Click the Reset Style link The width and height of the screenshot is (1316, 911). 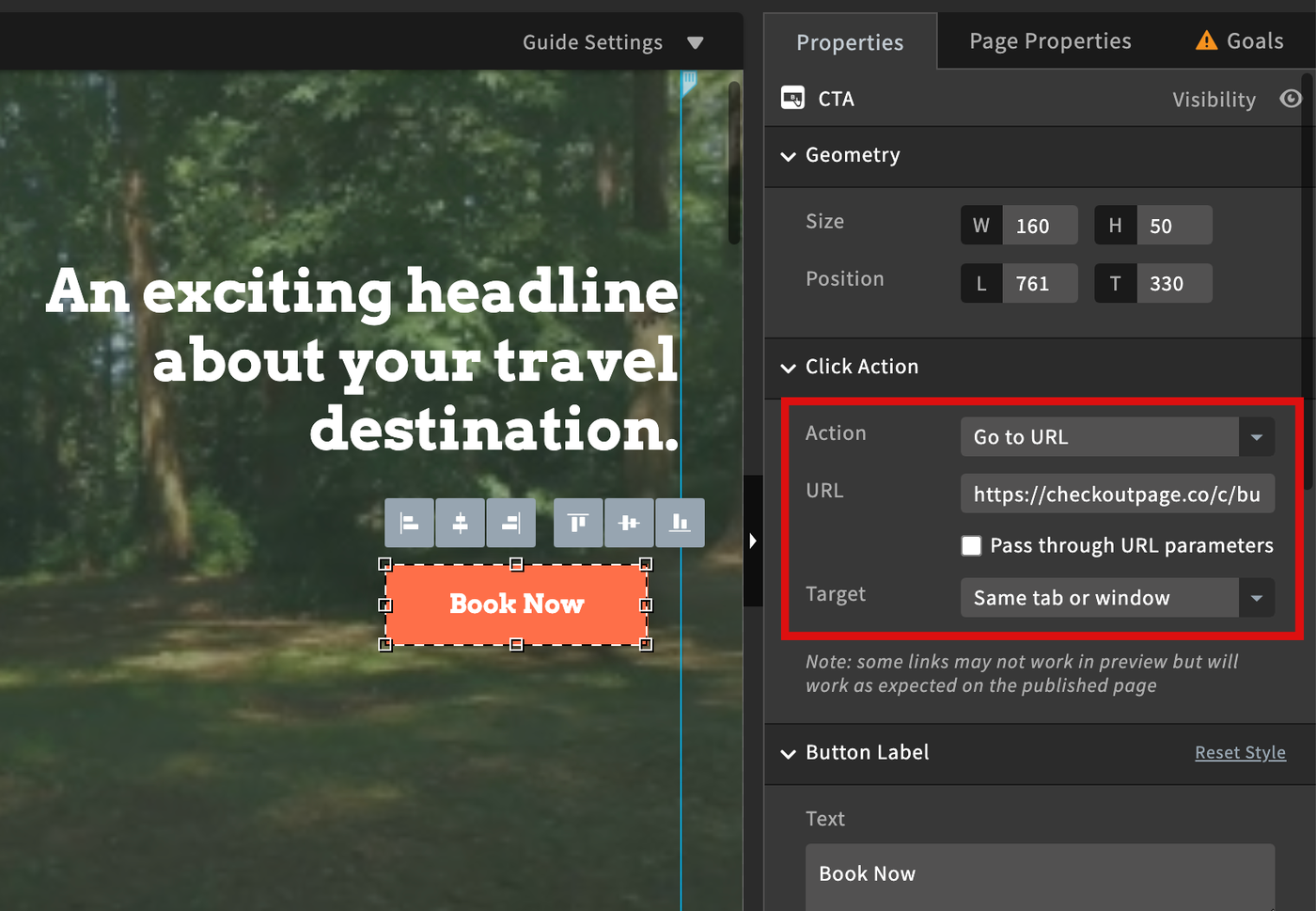[1240, 753]
